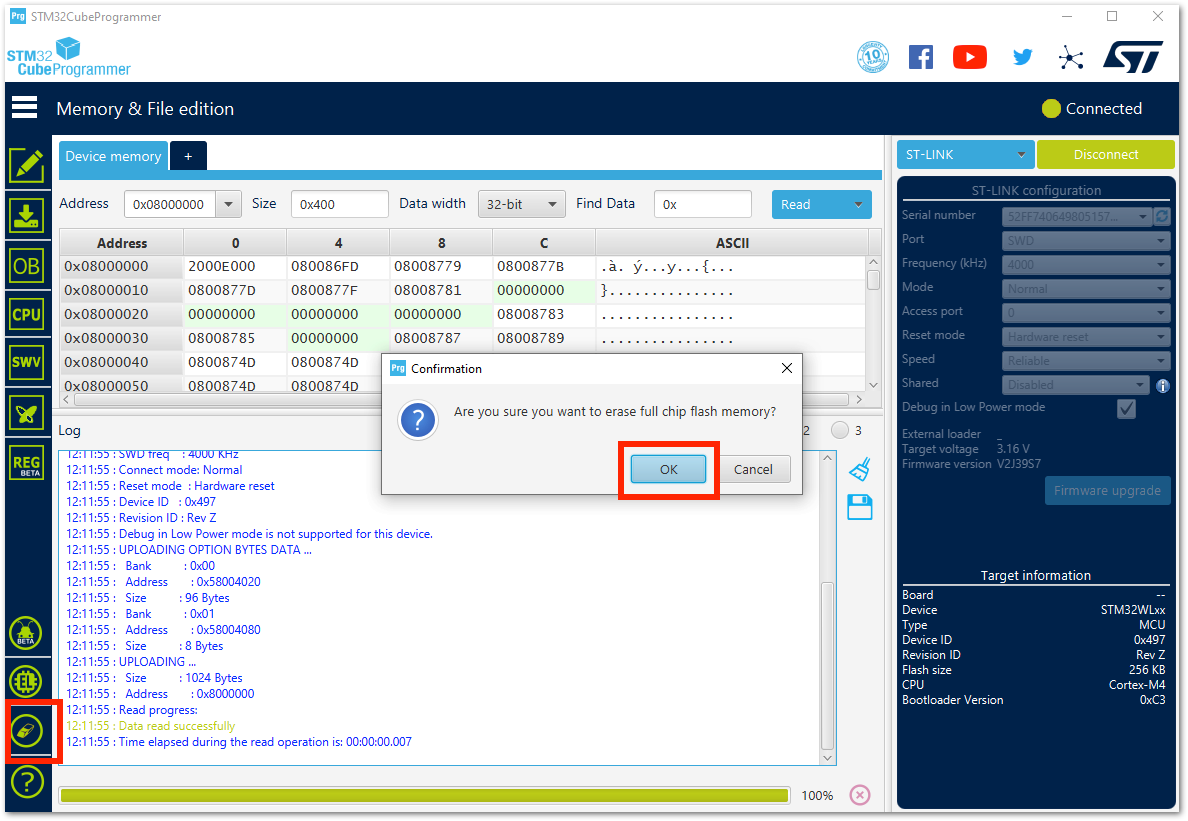This screenshot has width=1188, height=821.
Task: Open the Port SWD dropdown
Action: pos(1086,241)
